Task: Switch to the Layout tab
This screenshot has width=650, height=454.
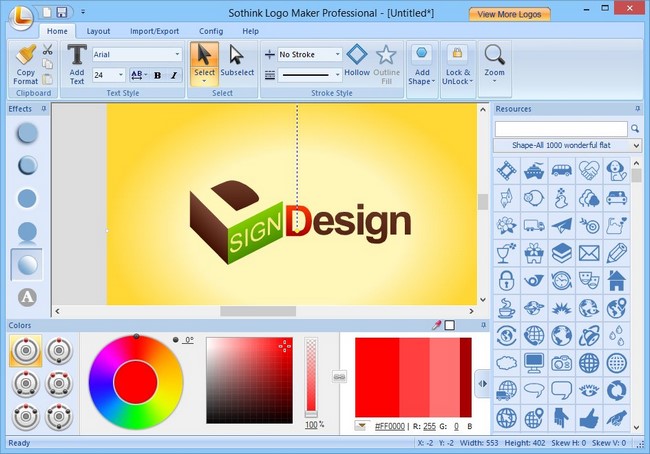Action: click(98, 31)
